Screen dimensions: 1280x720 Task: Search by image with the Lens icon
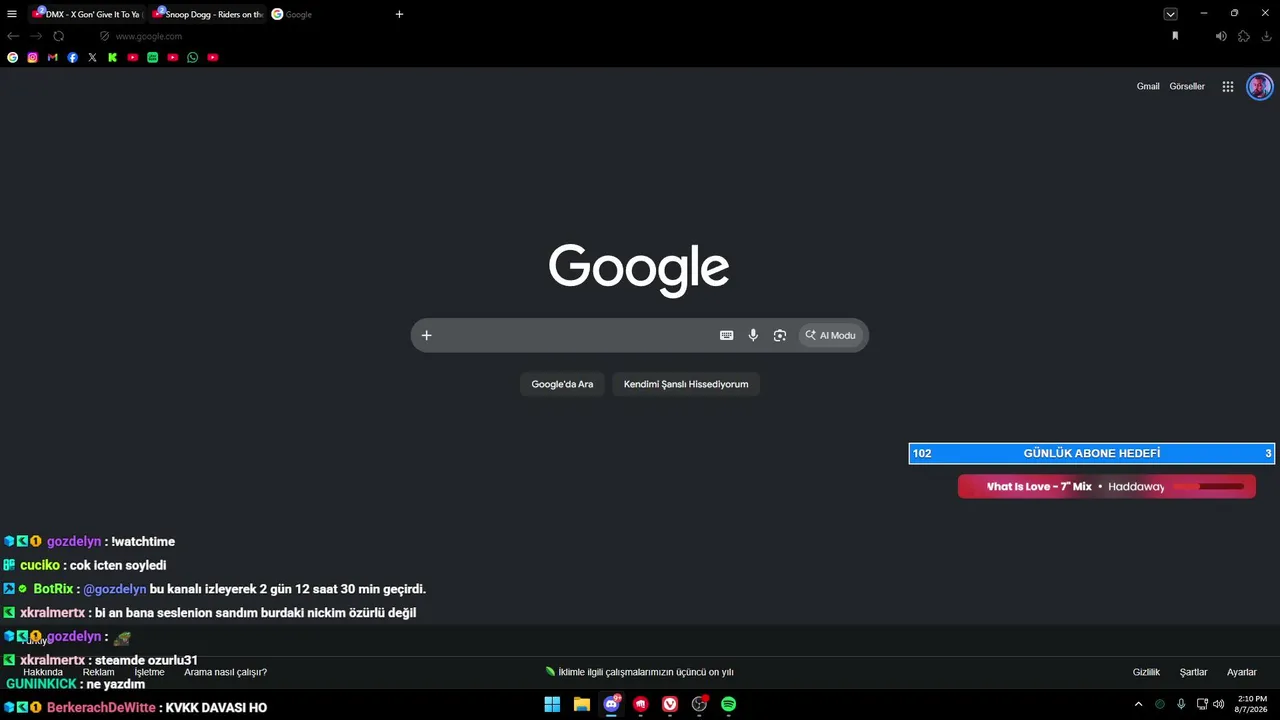tap(780, 335)
